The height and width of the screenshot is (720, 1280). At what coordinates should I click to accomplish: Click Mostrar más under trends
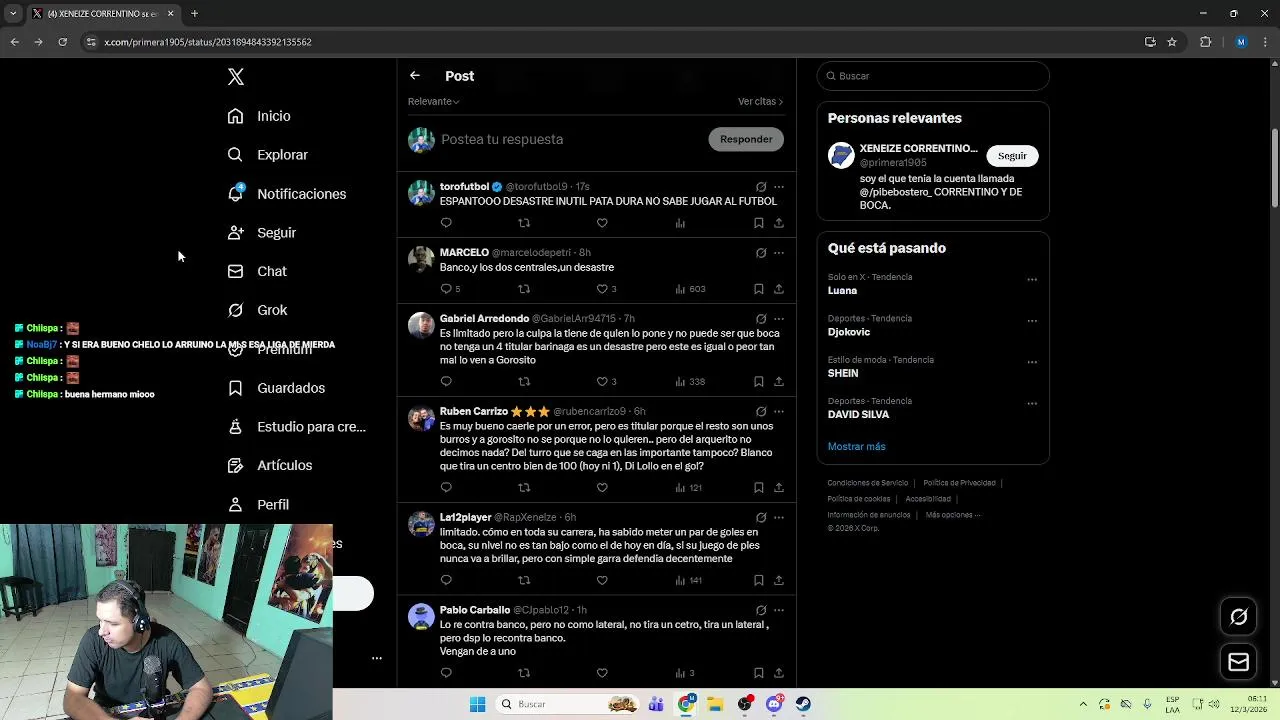point(856,447)
